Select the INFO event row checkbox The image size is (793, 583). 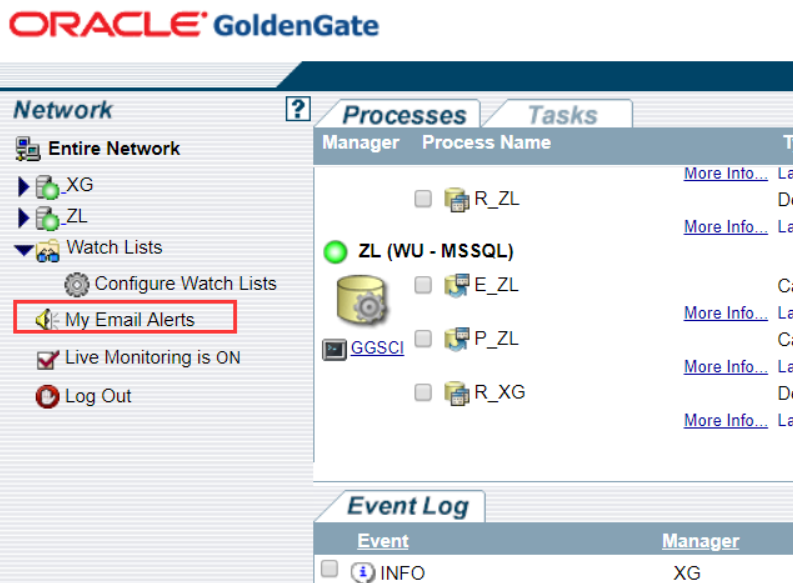pos(329,568)
